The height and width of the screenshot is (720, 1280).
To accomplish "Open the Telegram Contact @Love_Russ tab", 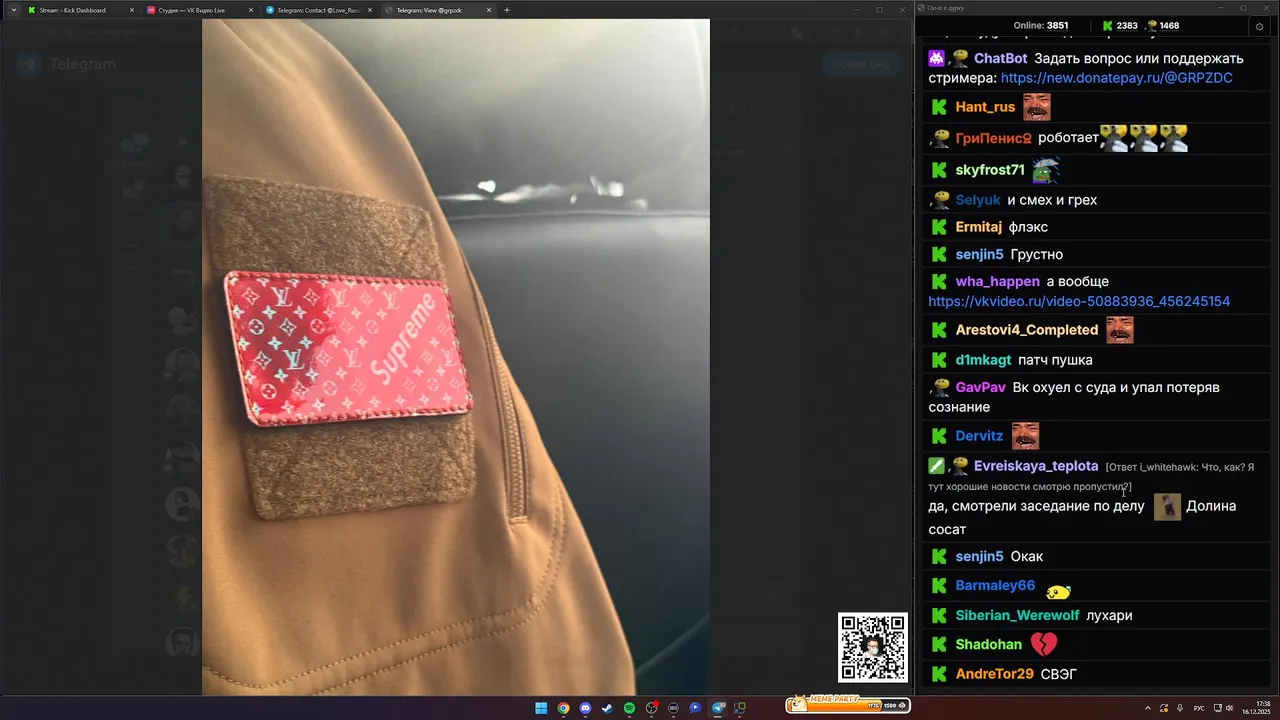I will tap(317, 10).
